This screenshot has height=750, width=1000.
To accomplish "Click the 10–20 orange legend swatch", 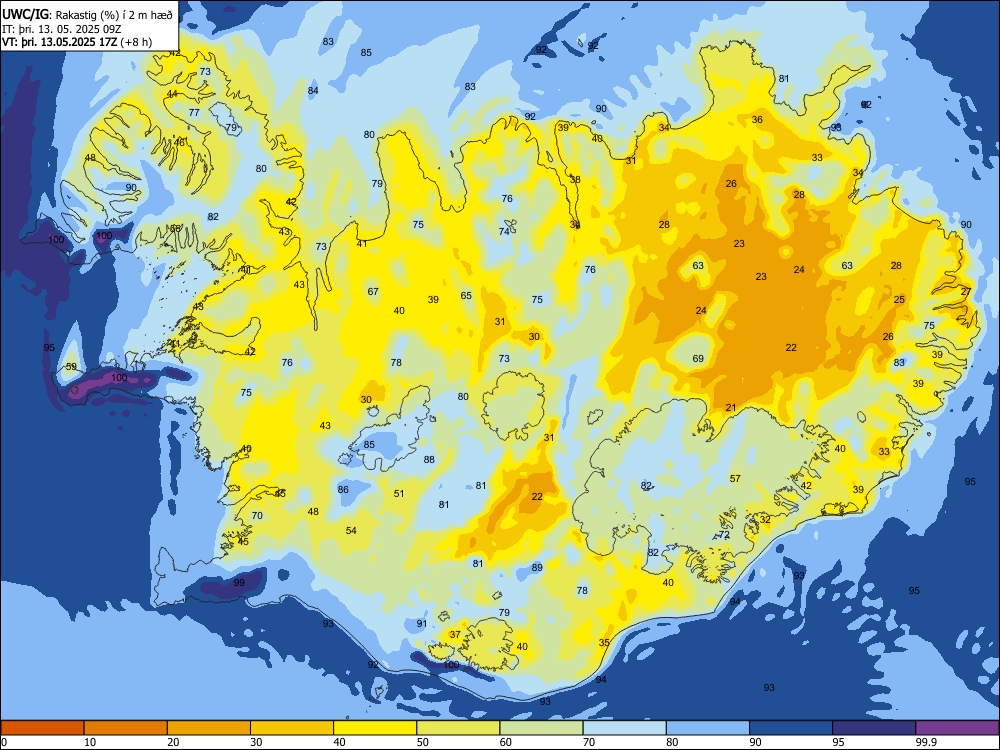I will tap(126, 728).
